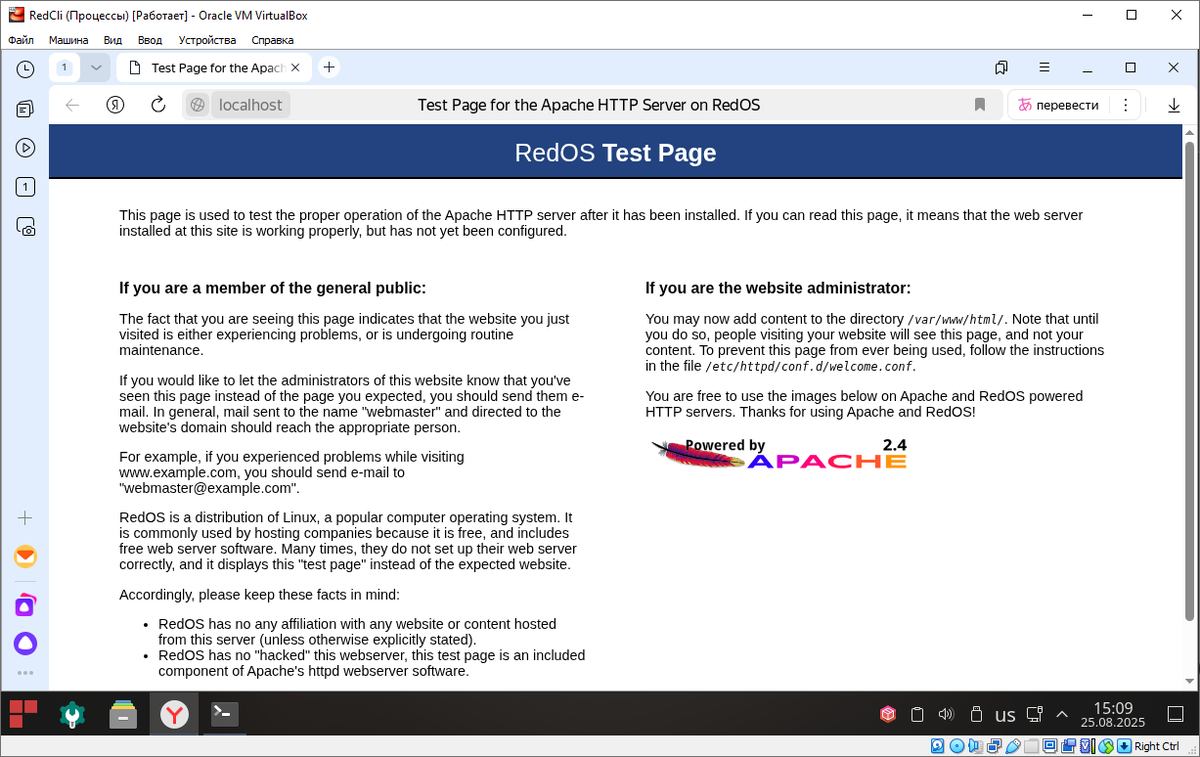This screenshot has height=757, width=1200.
Task: Click VirtualBox mouse integration status icon
Action: (x=1106, y=746)
